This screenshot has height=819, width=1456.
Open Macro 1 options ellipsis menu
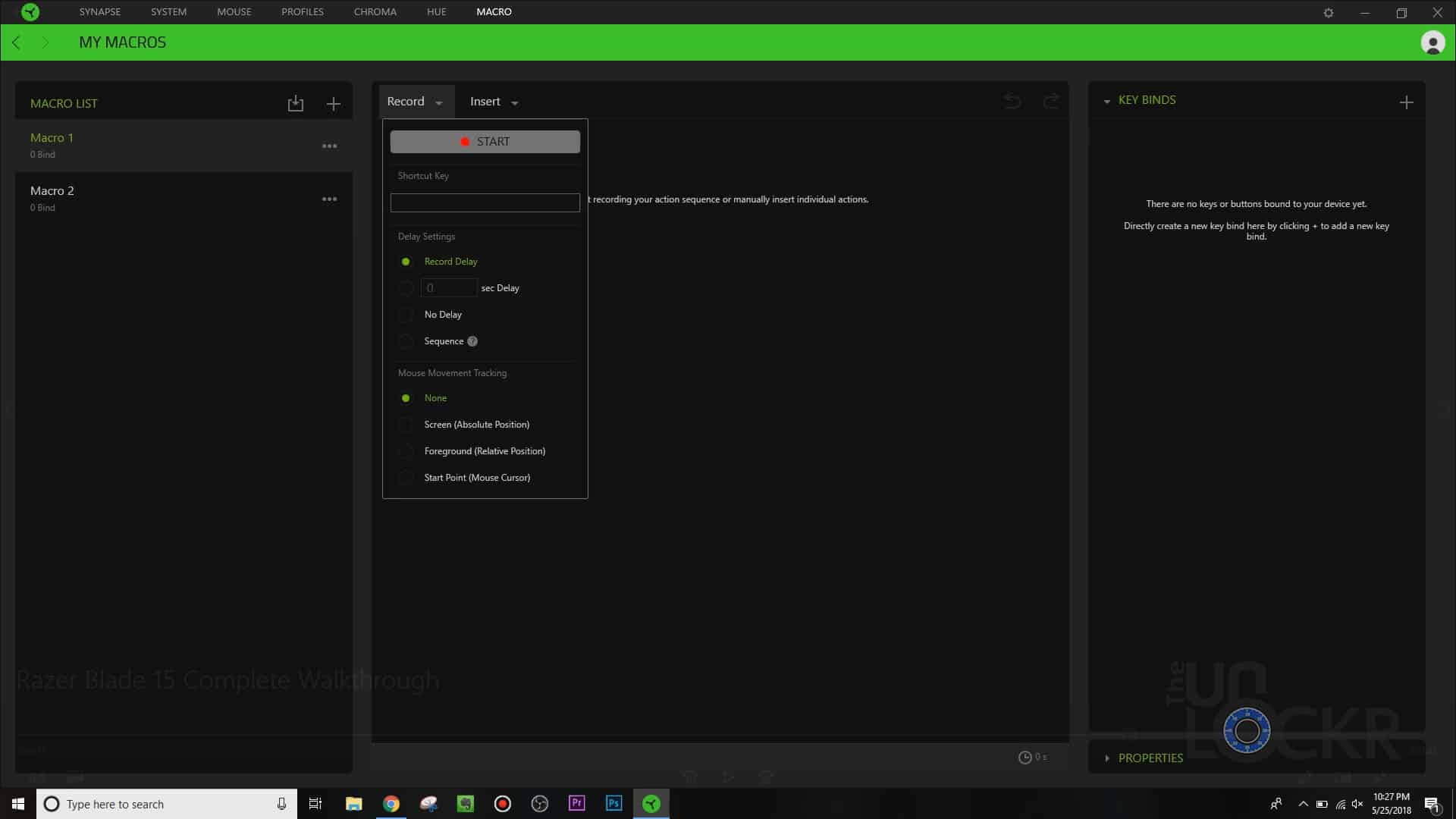329,146
